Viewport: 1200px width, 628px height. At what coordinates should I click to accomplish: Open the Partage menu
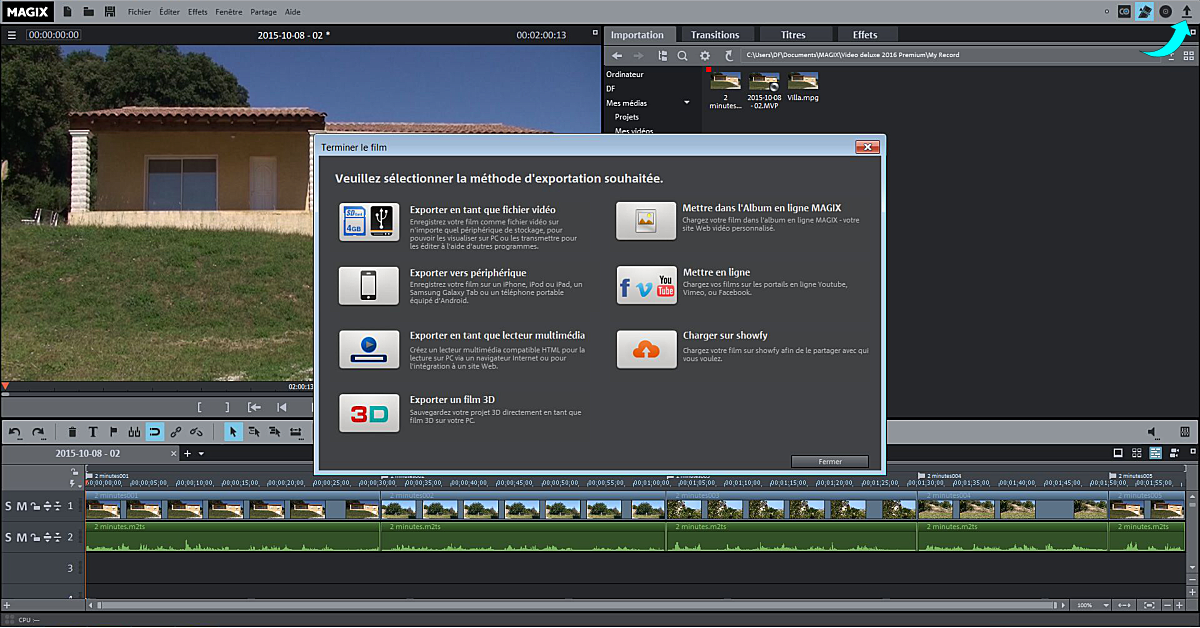(264, 11)
